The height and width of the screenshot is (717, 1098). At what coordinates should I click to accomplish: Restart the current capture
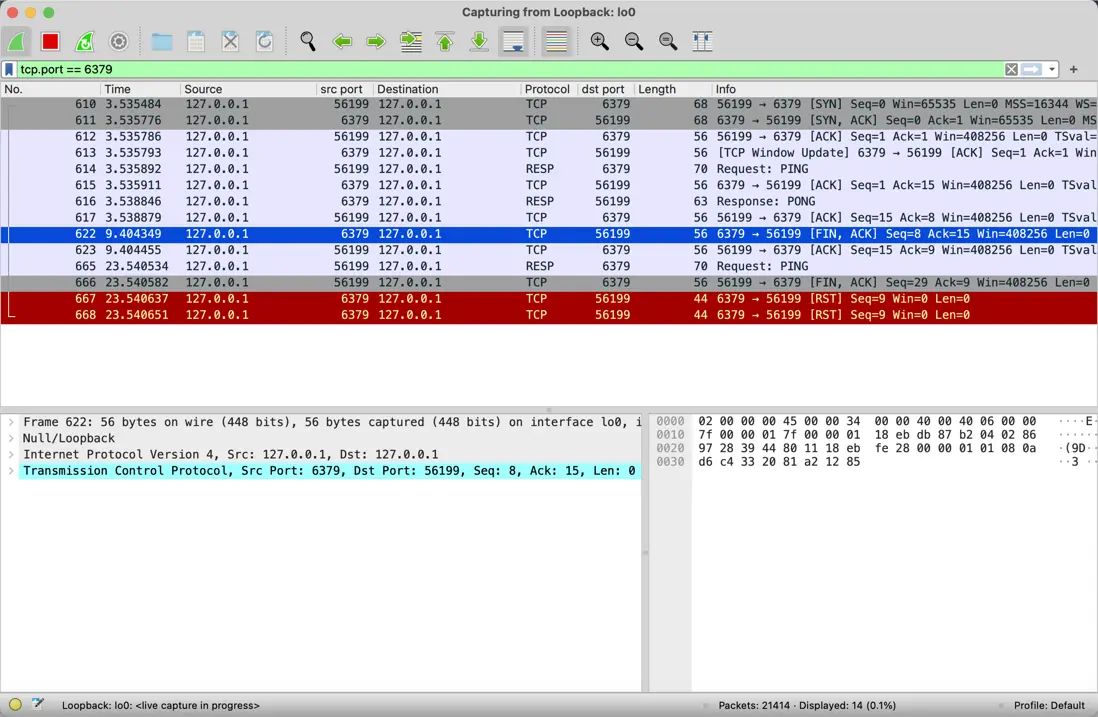(x=84, y=41)
